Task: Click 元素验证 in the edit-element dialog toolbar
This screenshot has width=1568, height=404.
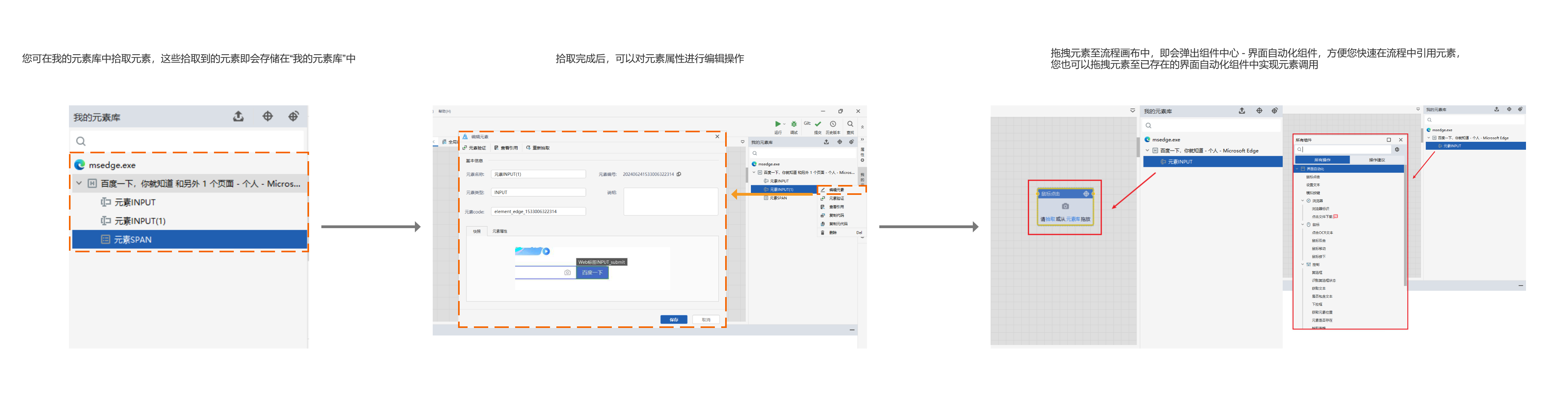Action: point(474,148)
